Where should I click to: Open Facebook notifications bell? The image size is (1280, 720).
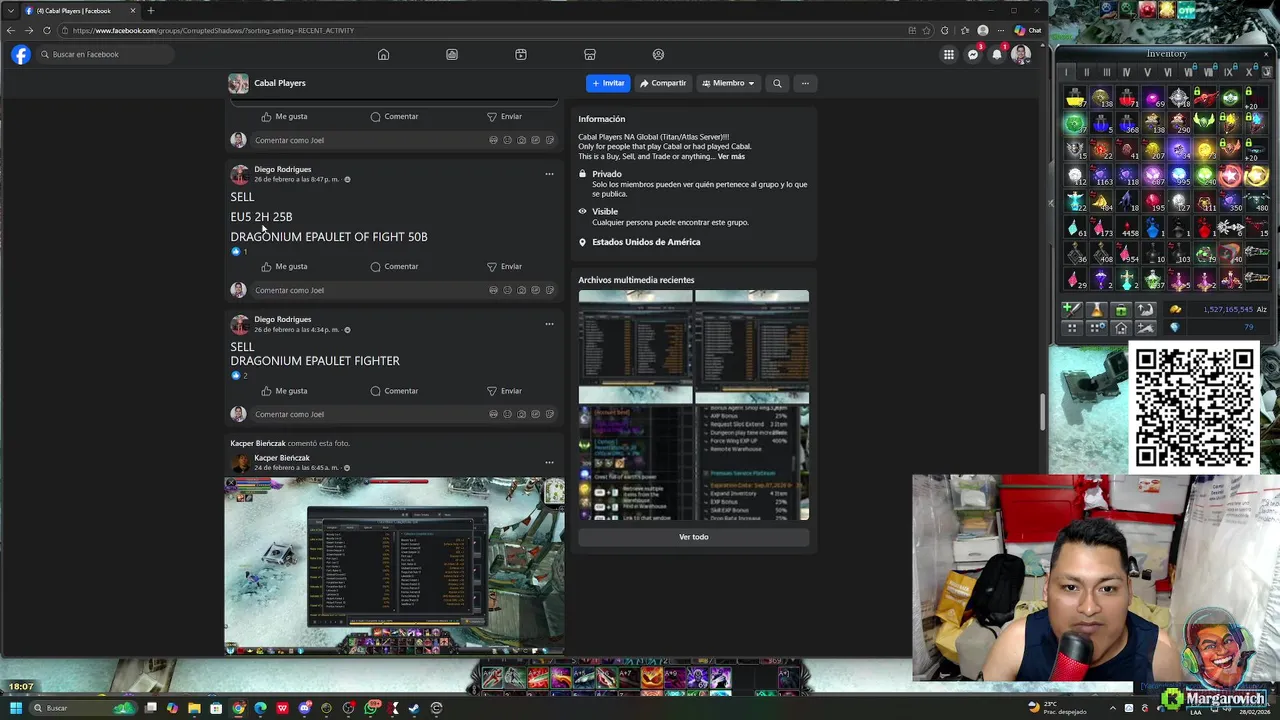point(996,55)
